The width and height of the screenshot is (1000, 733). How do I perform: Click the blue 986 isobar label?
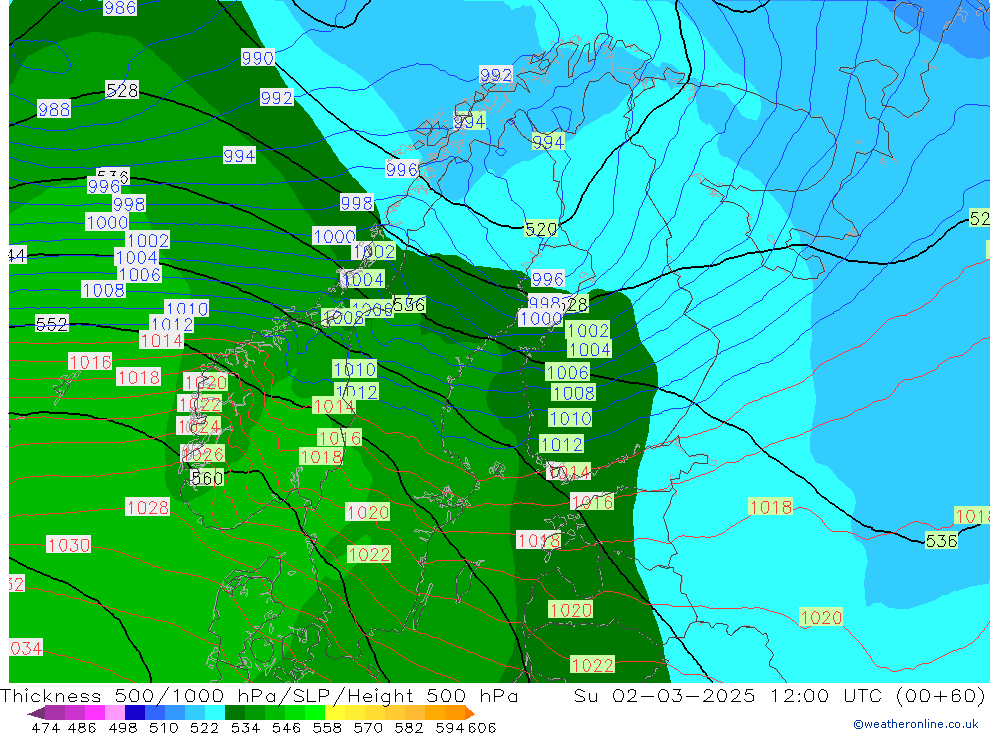pyautogui.click(x=120, y=8)
